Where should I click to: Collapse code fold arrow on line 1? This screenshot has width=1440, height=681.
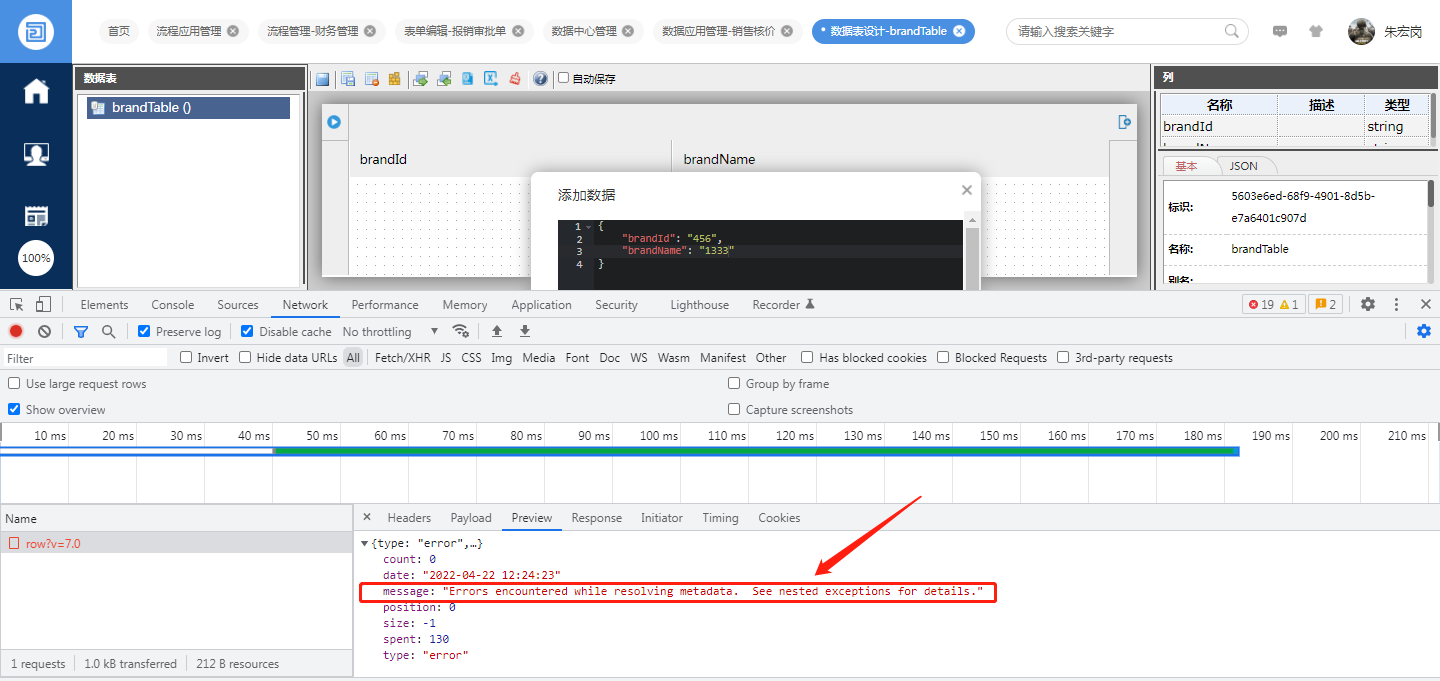[588, 227]
